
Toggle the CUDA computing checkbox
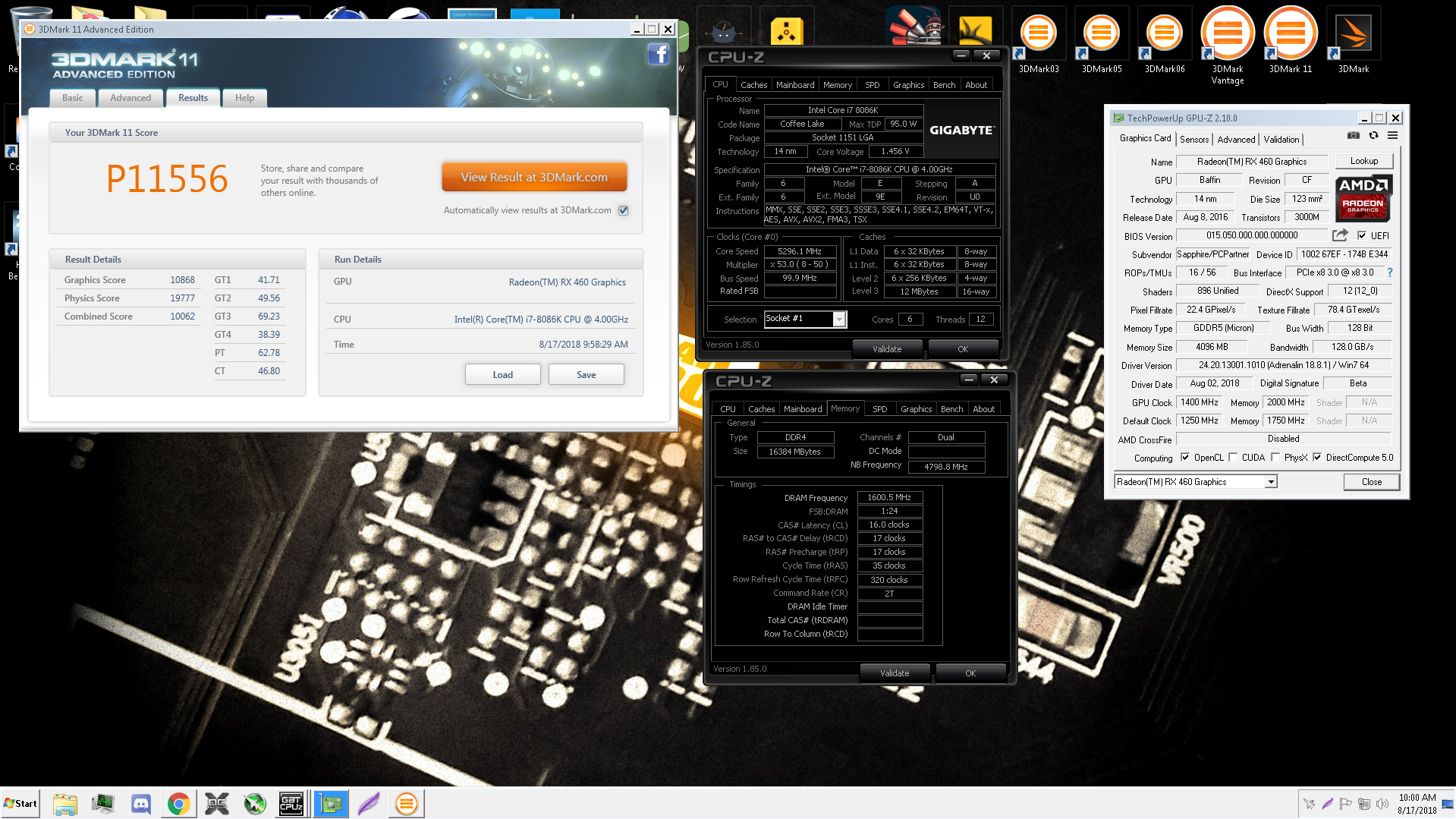point(1233,458)
